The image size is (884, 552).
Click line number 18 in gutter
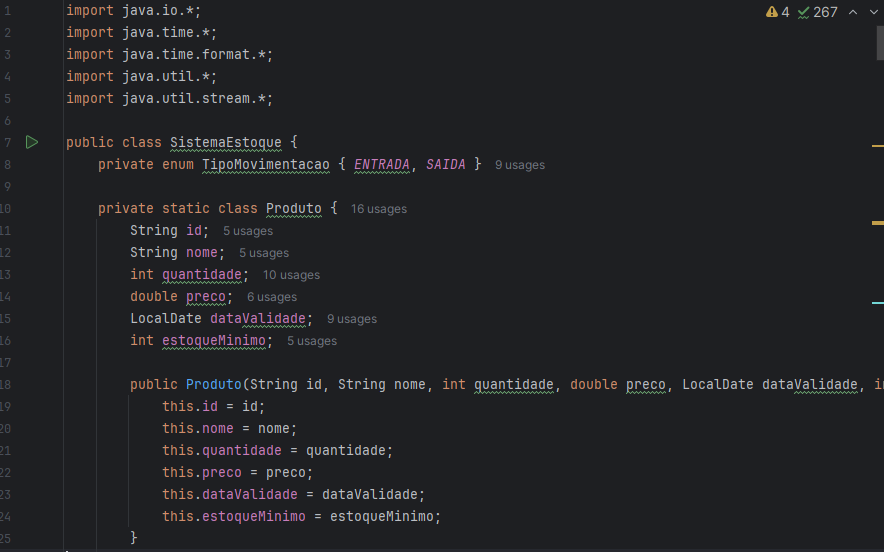tap(6, 385)
